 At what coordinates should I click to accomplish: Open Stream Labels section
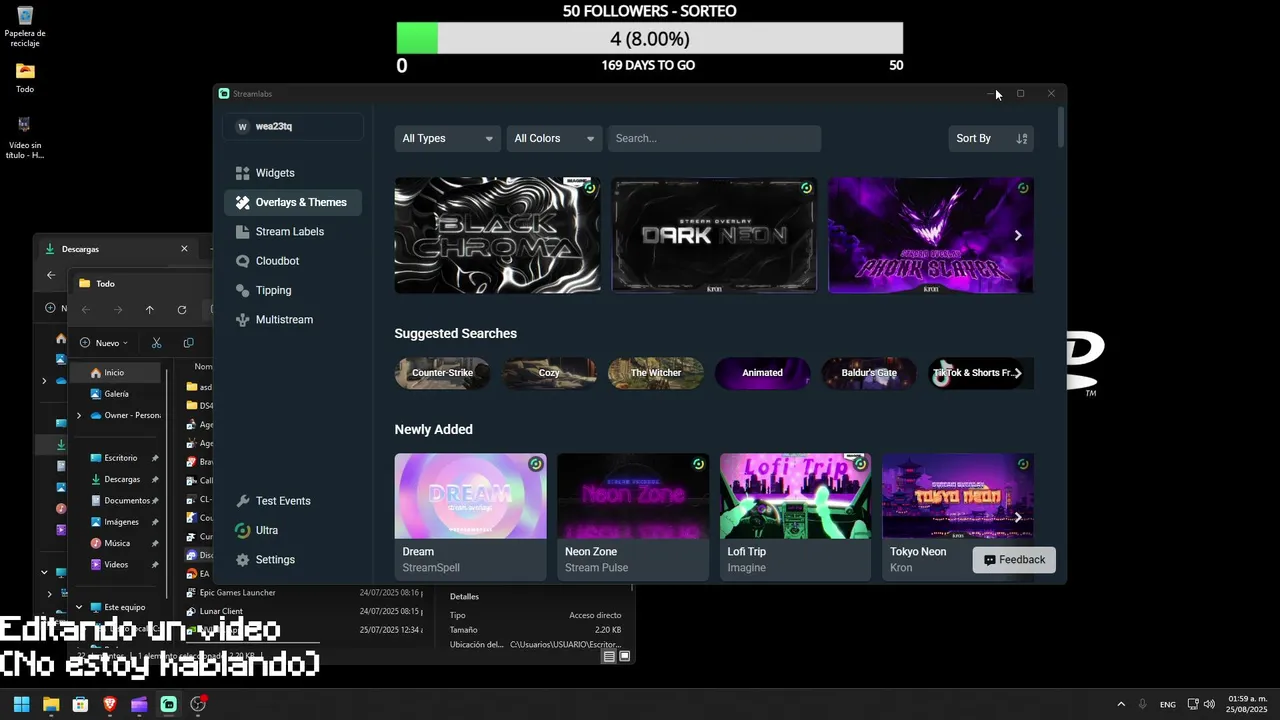tap(292, 232)
